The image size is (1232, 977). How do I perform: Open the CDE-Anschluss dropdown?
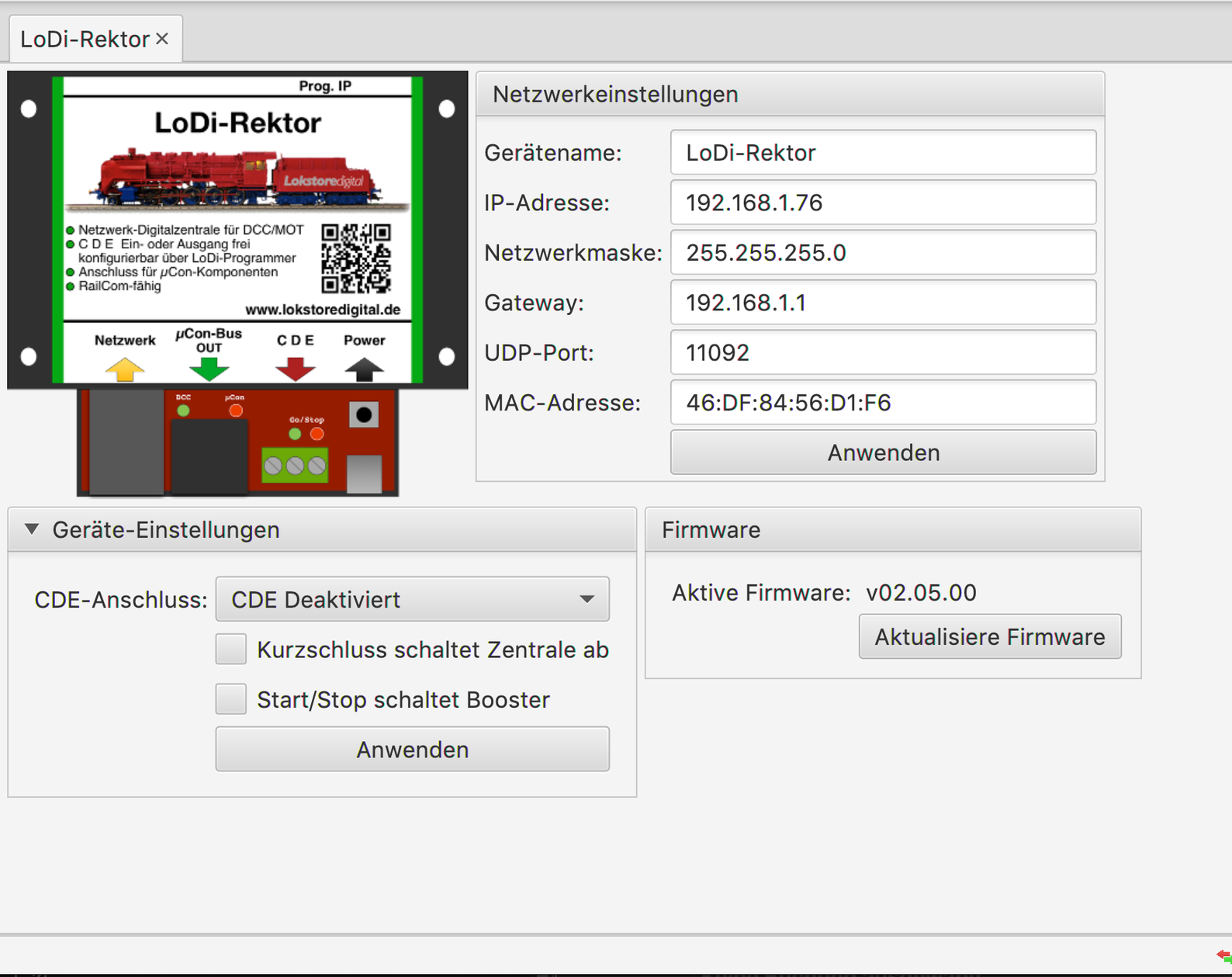click(x=412, y=599)
